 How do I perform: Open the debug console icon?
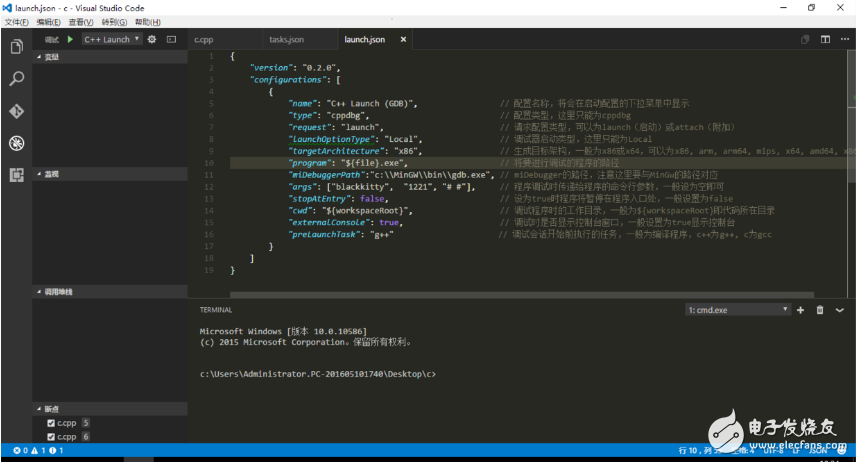coord(171,39)
